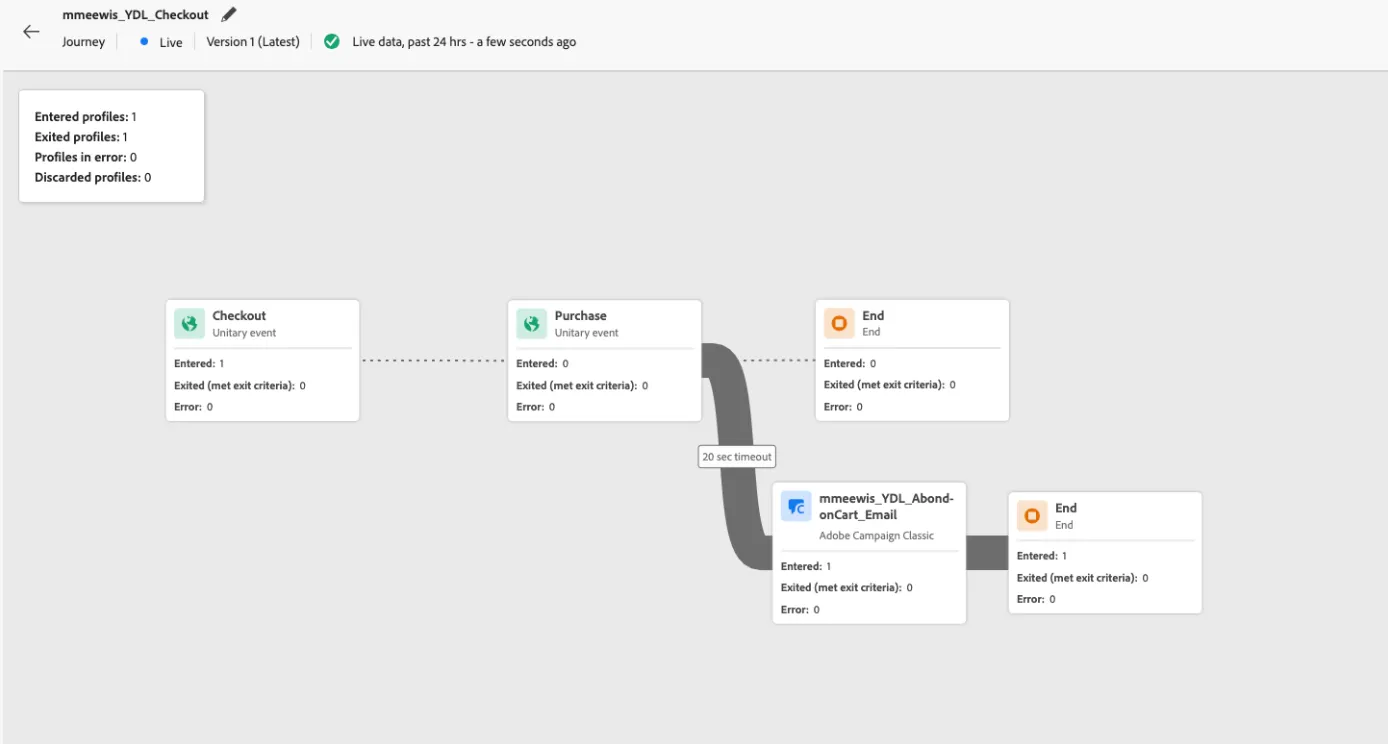
Task: Click the Purchase event globe icon
Action: 532,324
